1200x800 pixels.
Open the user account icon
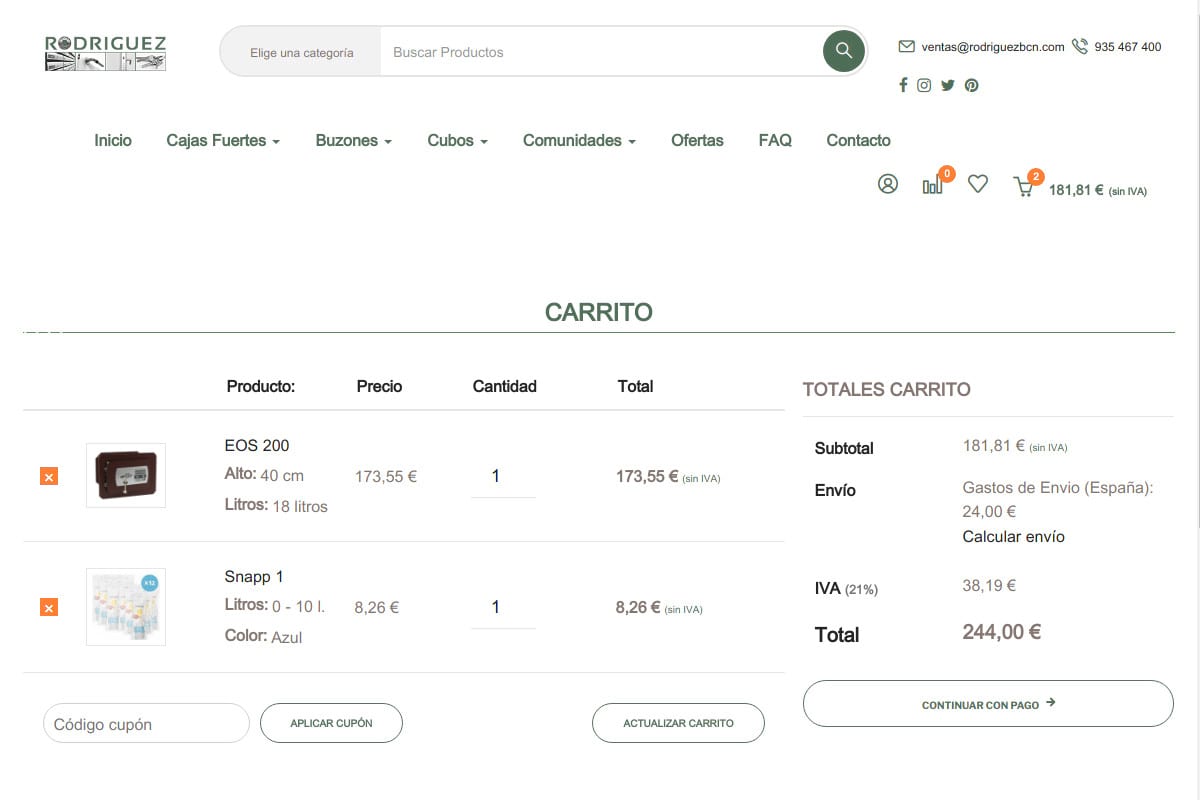pyautogui.click(x=888, y=184)
